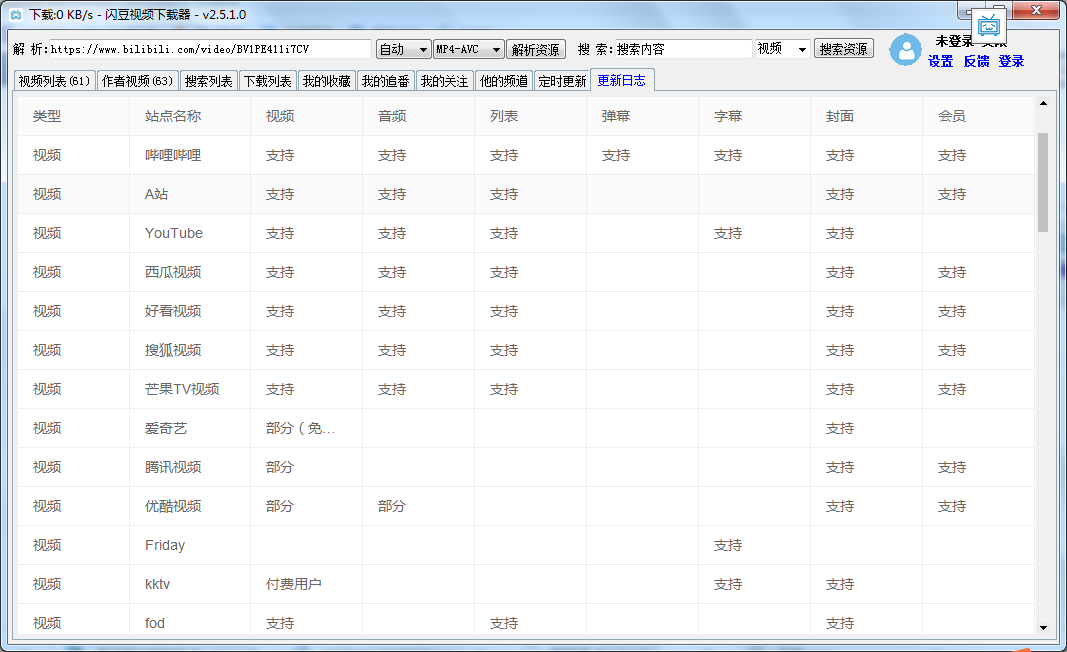Close the 闪豆视频下载器 window
This screenshot has height=652, width=1067.
pos(1036,10)
